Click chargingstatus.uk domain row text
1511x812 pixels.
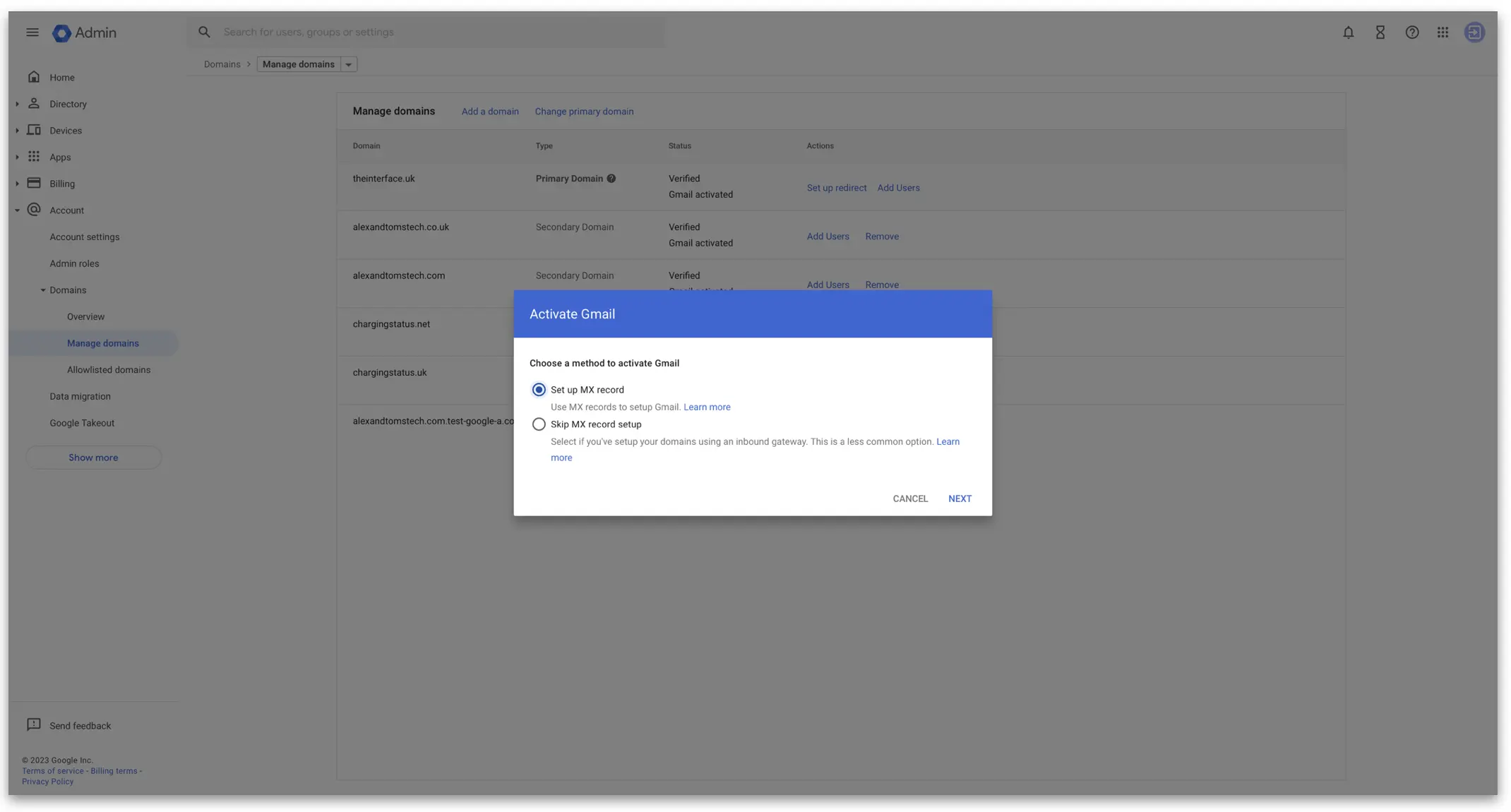tap(390, 373)
